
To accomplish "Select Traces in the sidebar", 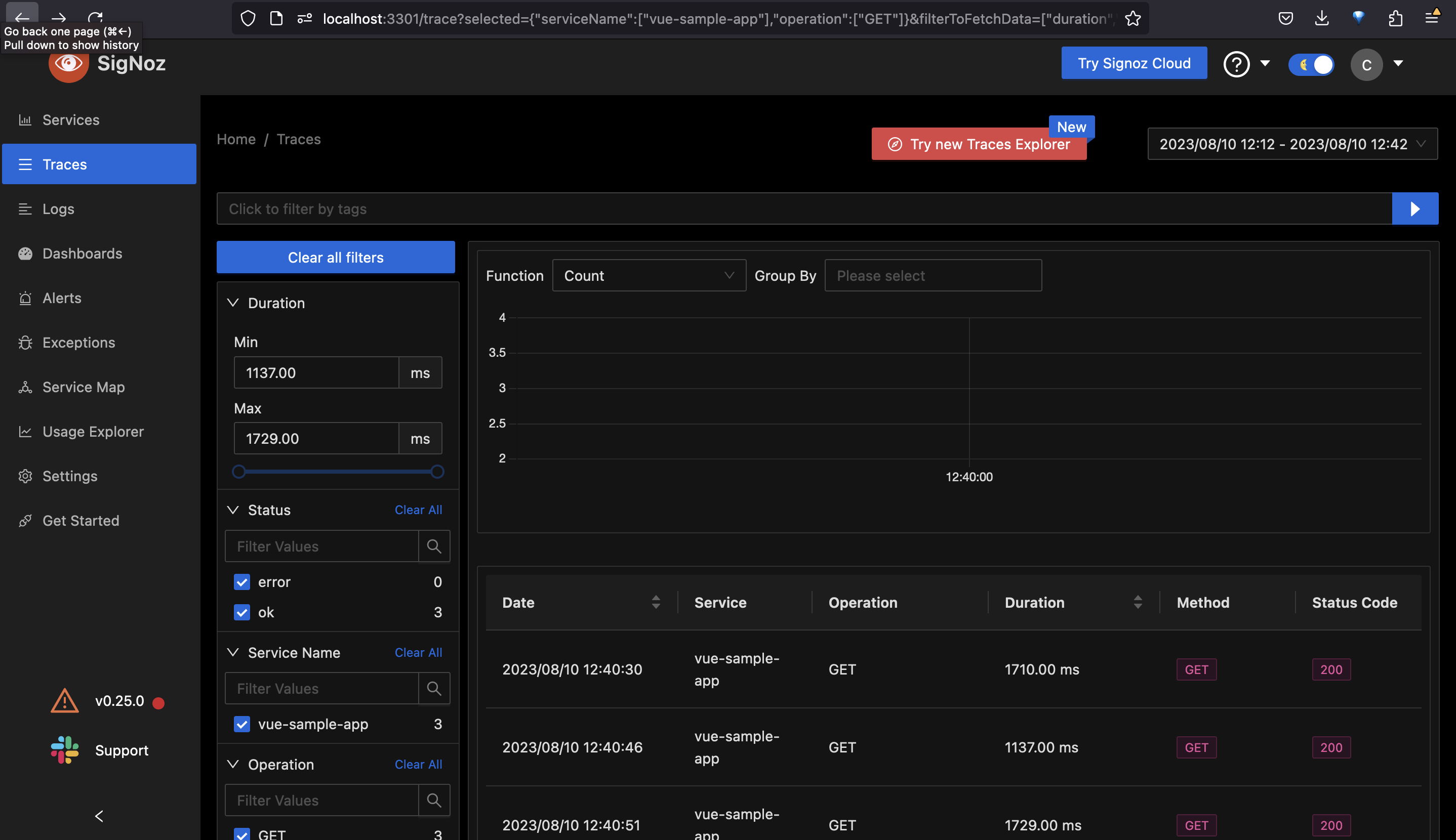I will coord(99,164).
